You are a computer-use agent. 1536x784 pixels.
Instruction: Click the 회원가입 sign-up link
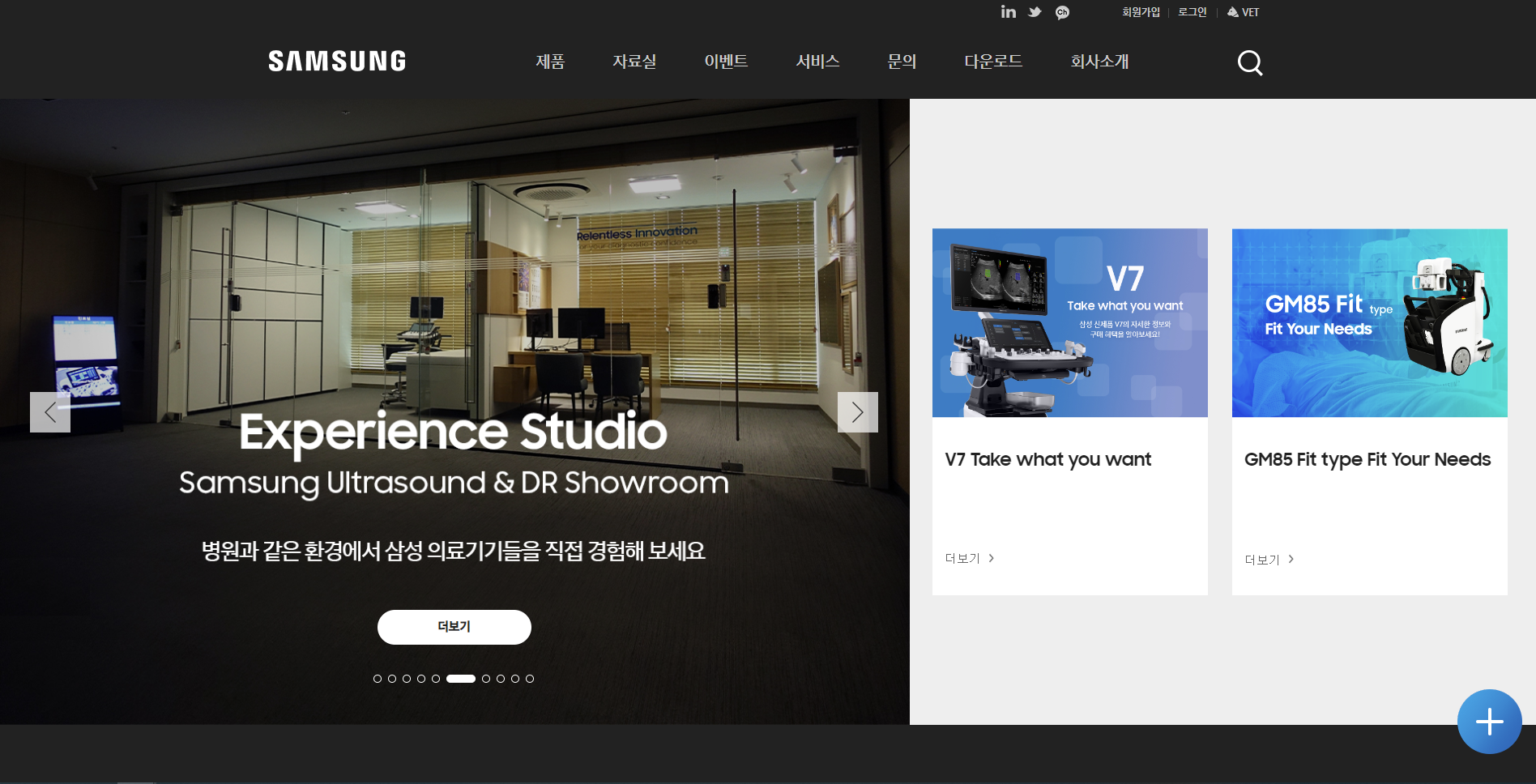click(1141, 12)
